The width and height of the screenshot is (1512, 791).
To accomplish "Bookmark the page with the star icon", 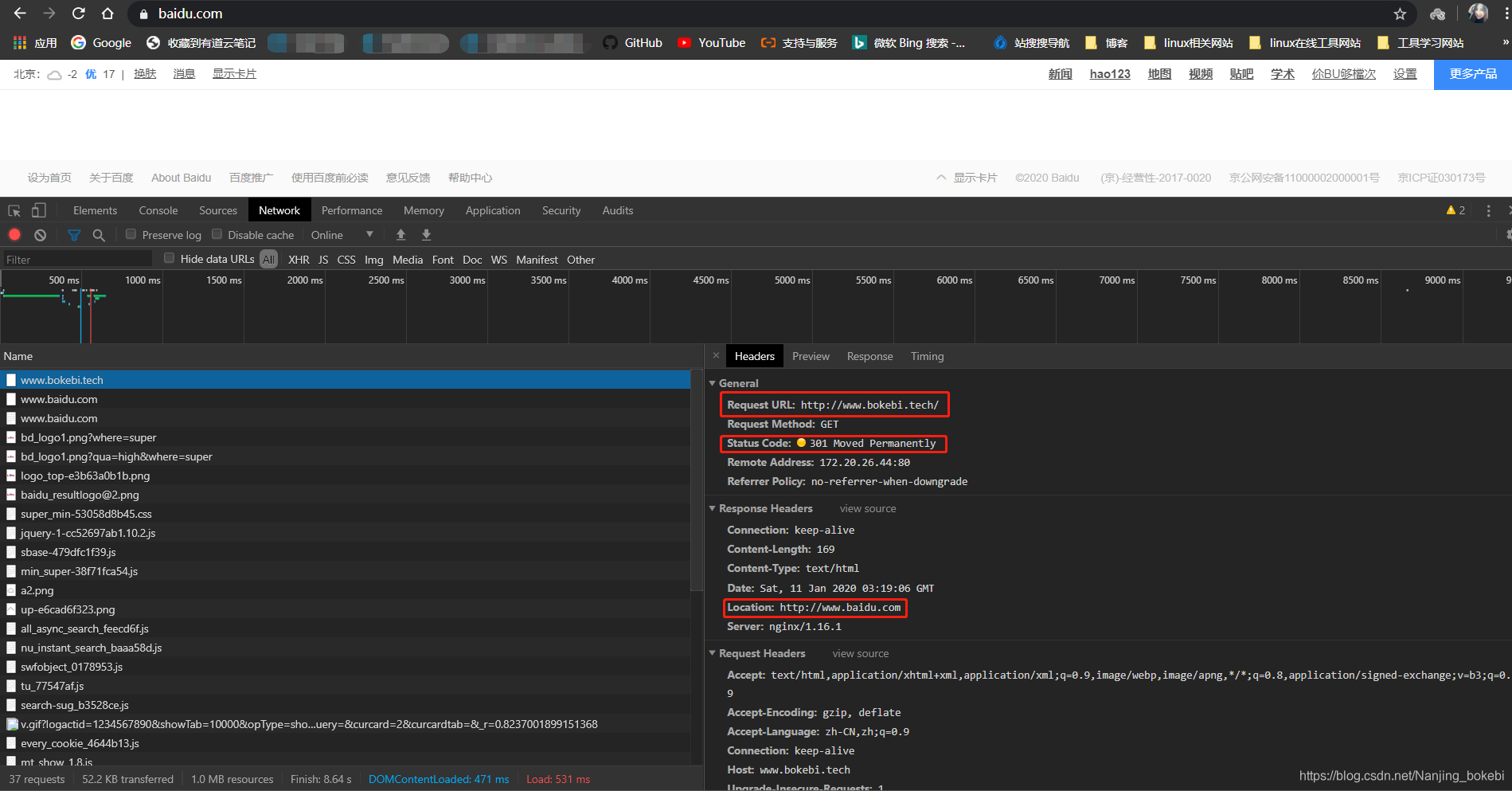I will pyautogui.click(x=1400, y=14).
